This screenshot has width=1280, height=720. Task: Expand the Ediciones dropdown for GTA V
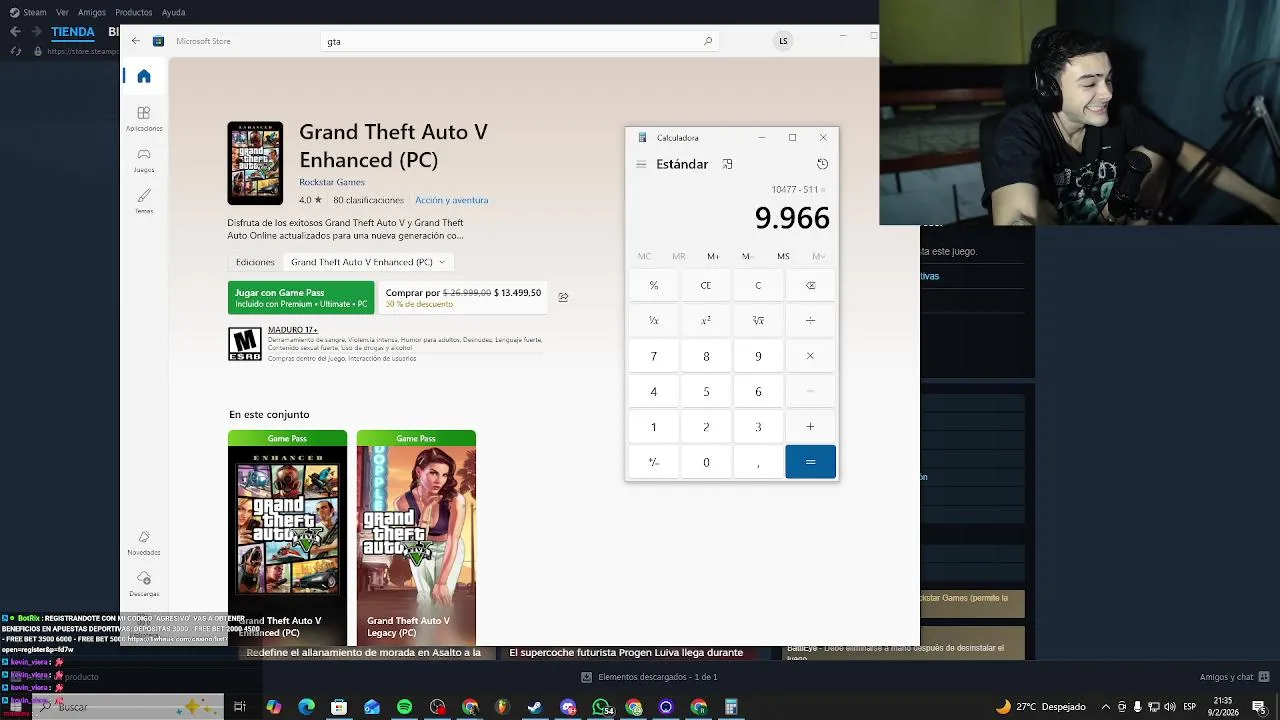click(368, 262)
